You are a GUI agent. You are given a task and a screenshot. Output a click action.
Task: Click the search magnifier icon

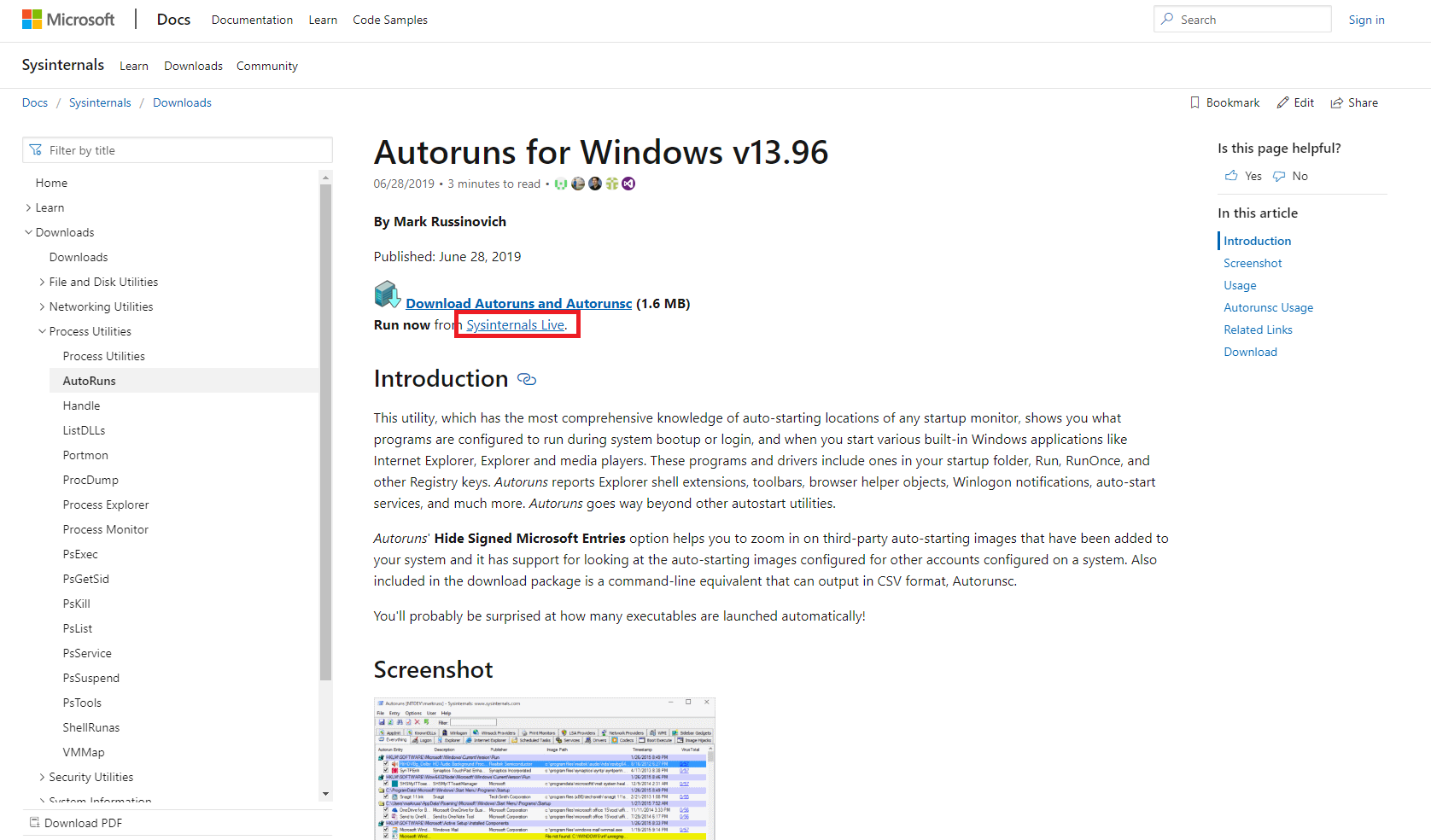point(1167,19)
